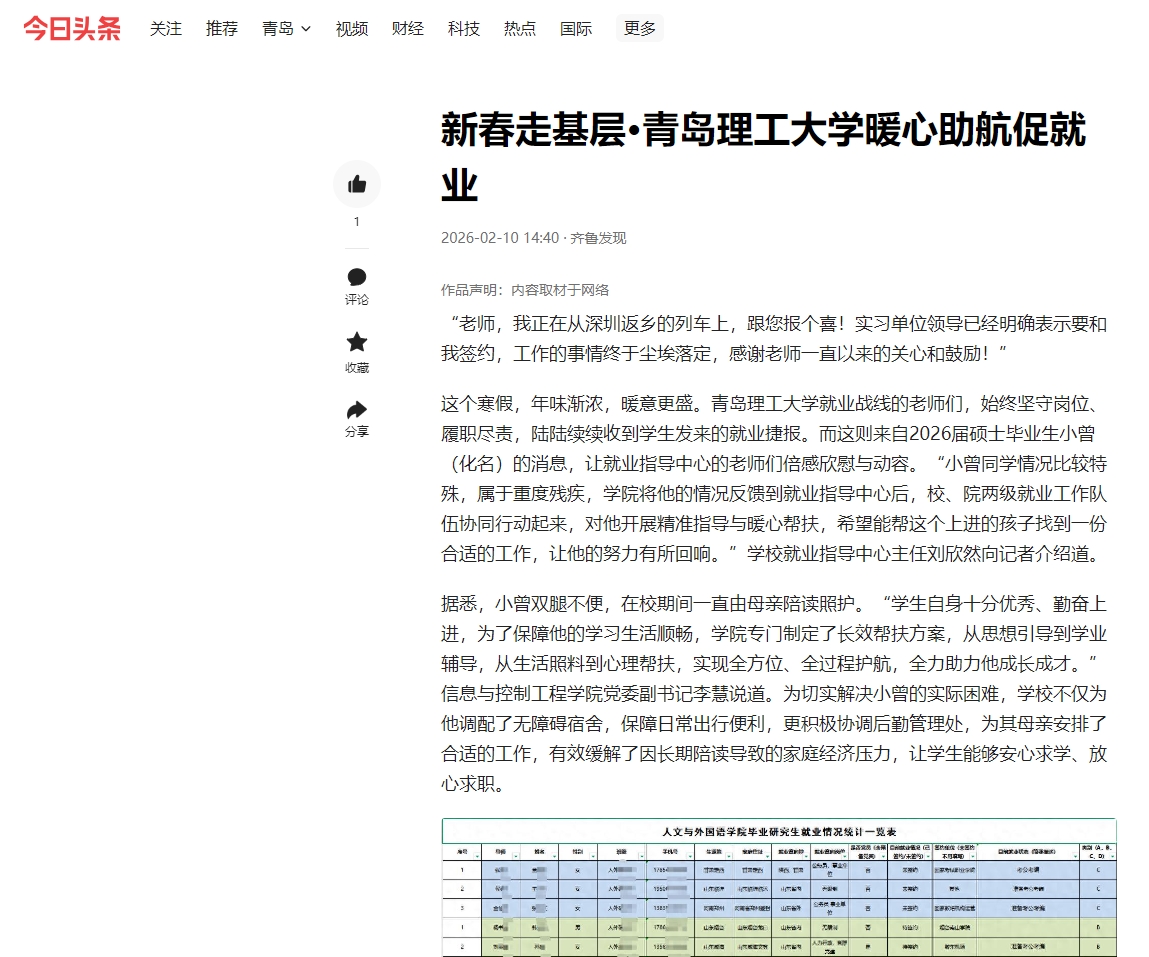Open the 更多 channels menu
The width and height of the screenshot is (1149, 957).
coord(640,29)
